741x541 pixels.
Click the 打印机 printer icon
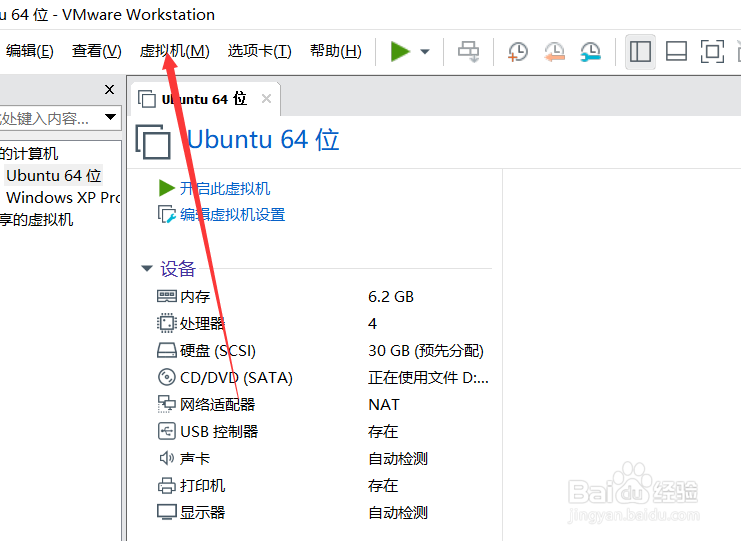tap(166, 485)
